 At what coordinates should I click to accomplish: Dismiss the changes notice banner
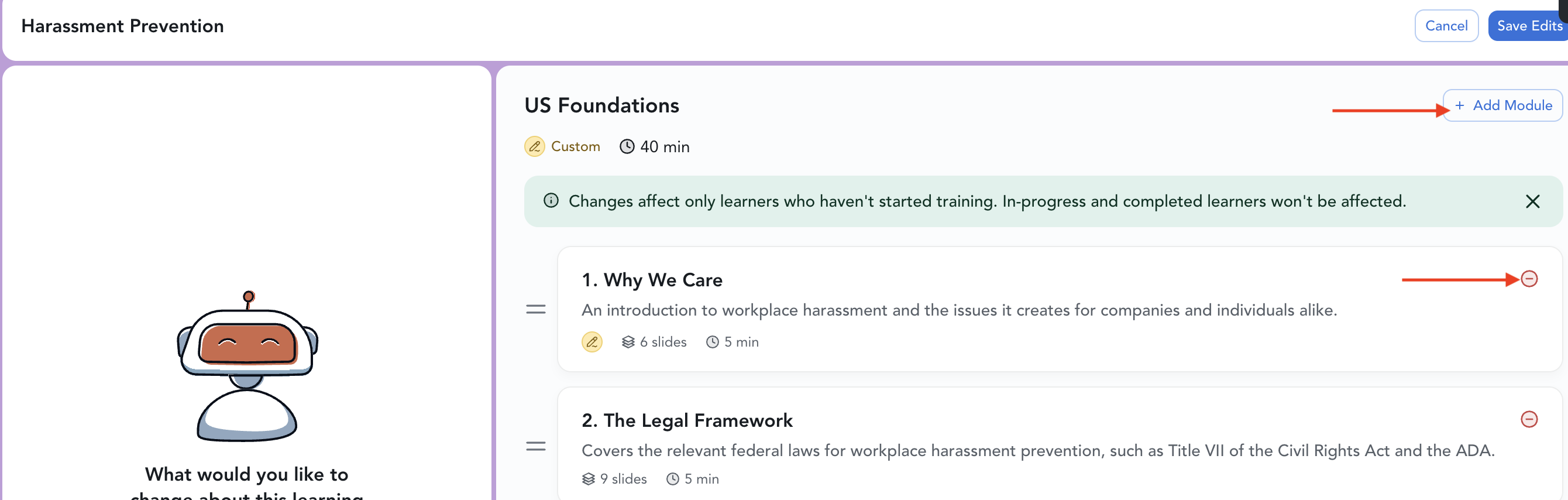tap(1532, 201)
